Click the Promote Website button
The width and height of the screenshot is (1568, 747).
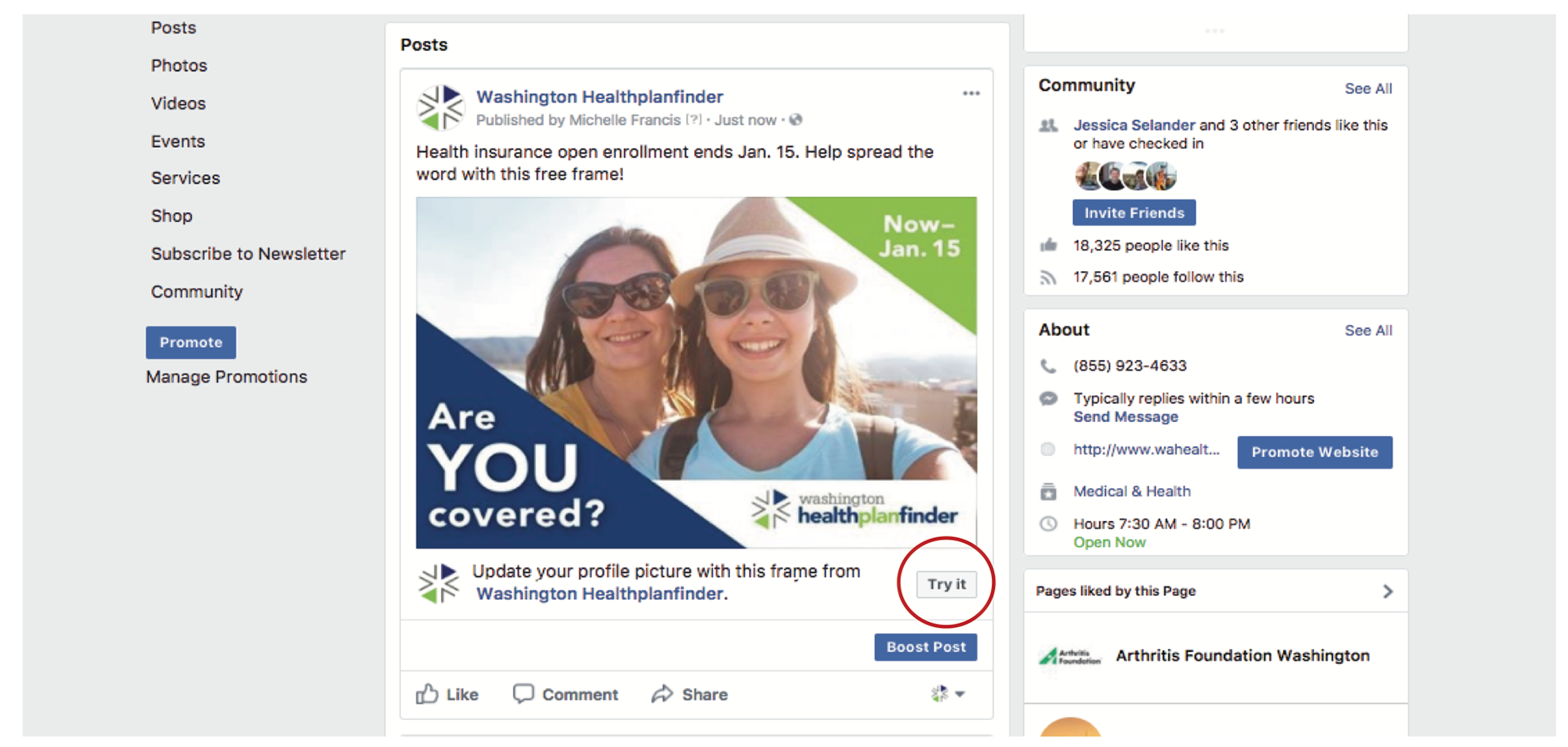point(1315,452)
